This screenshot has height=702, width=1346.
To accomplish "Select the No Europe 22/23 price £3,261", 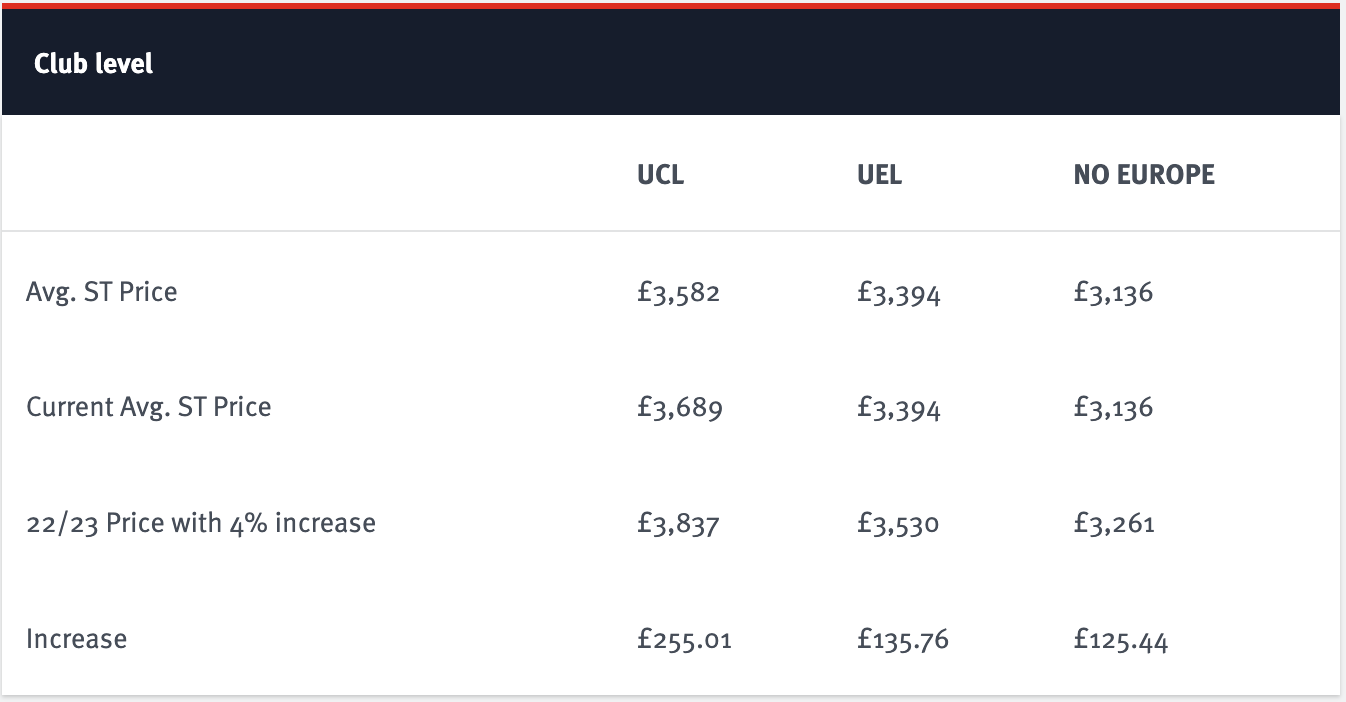I will pyautogui.click(x=1114, y=524).
